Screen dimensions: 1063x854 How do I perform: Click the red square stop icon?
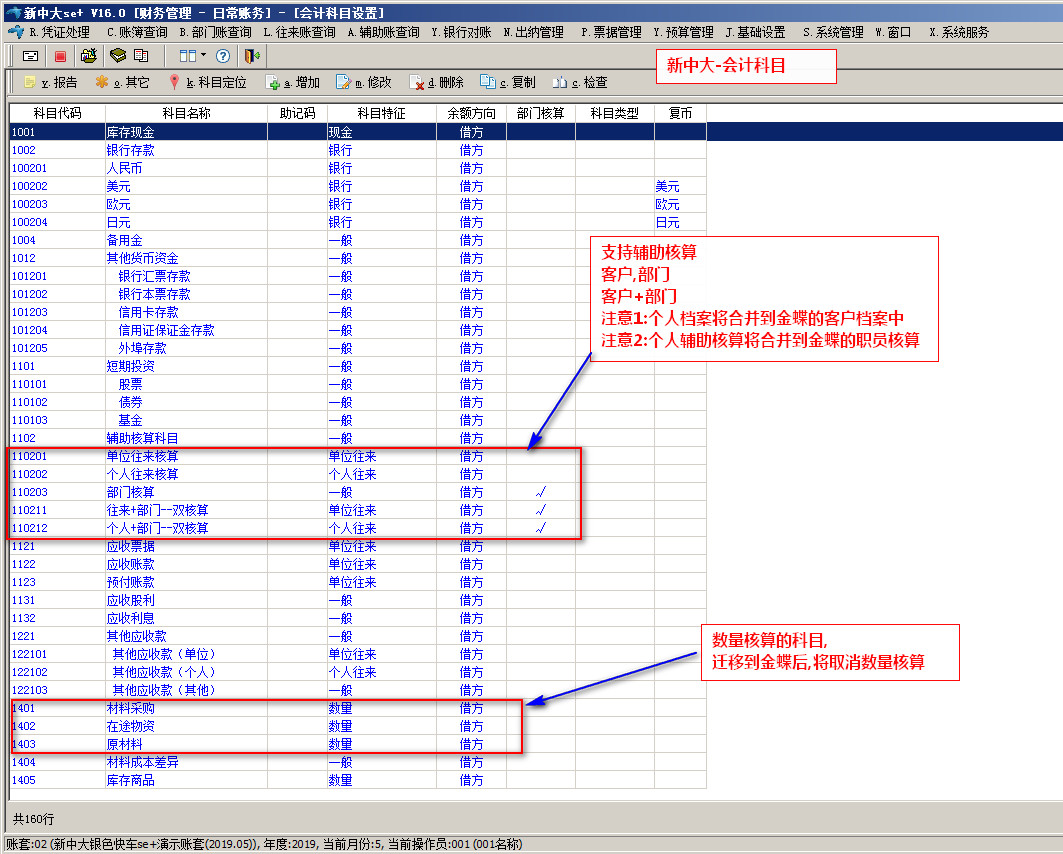(x=60, y=56)
